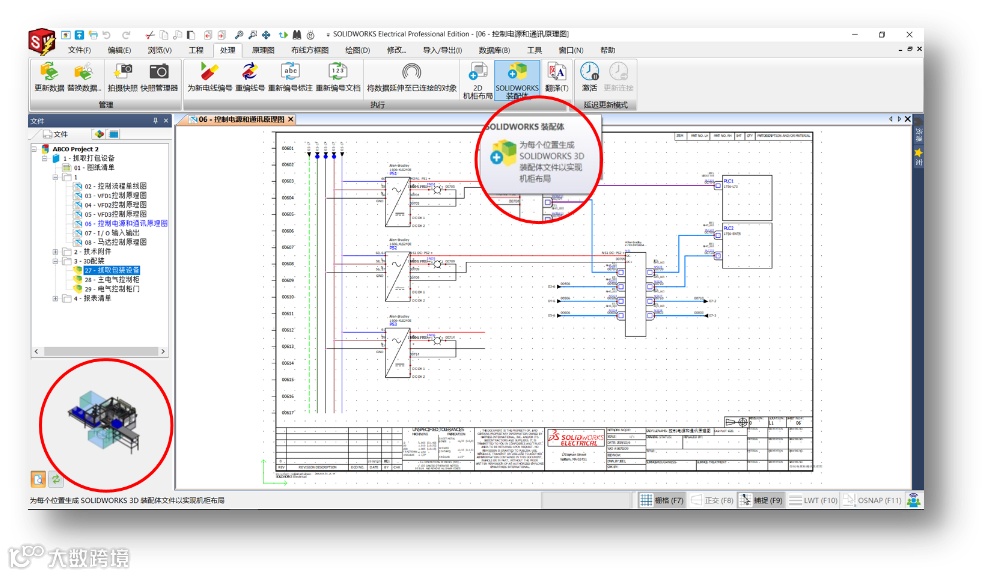The image size is (990, 576).
Task: Click the pan arrows icon in title bar
Action: 266,35
